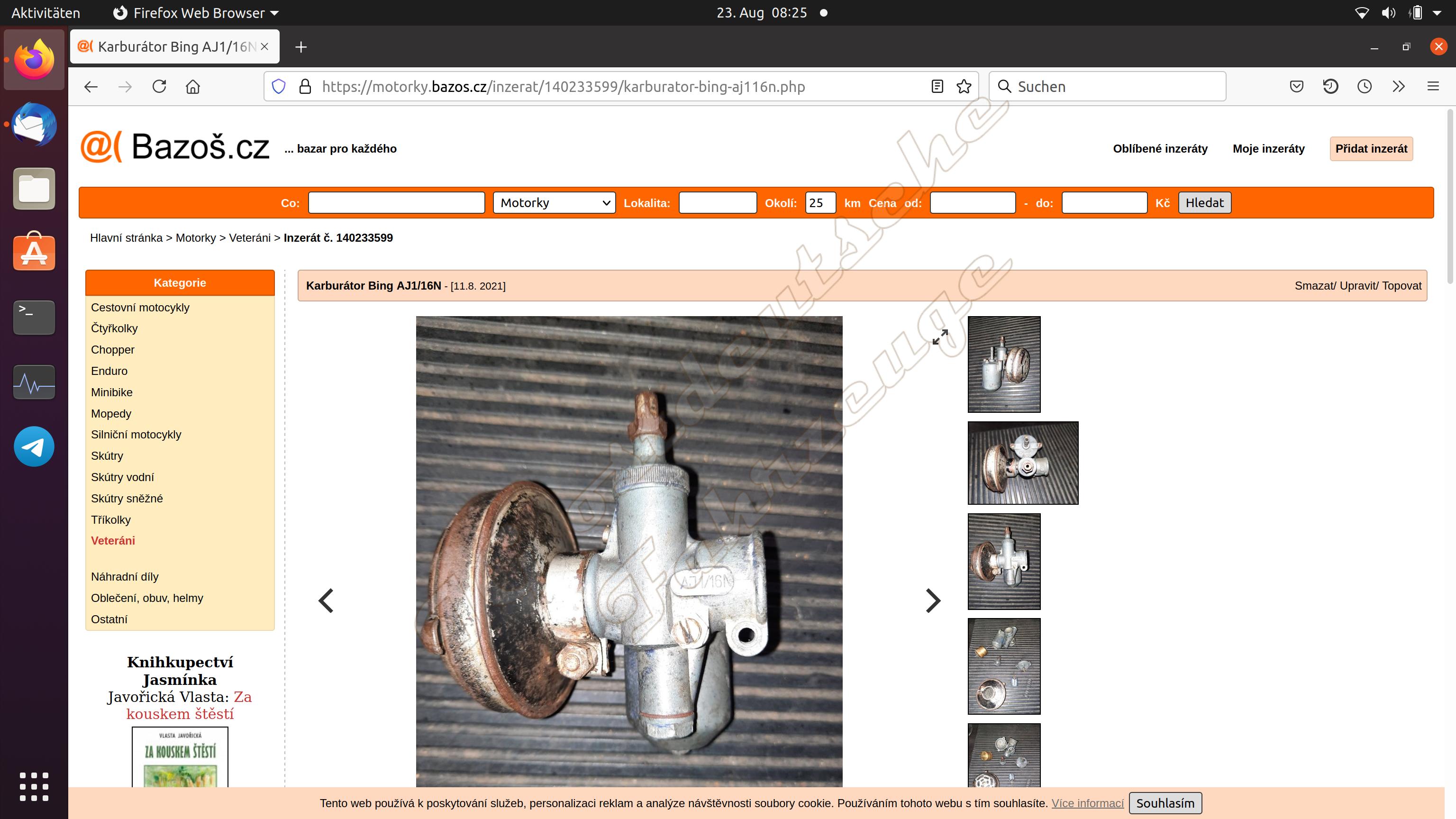Select the Karburátor Bing AJ1/16N tab
This screenshot has width=1456, height=819.
pyautogui.click(x=174, y=47)
